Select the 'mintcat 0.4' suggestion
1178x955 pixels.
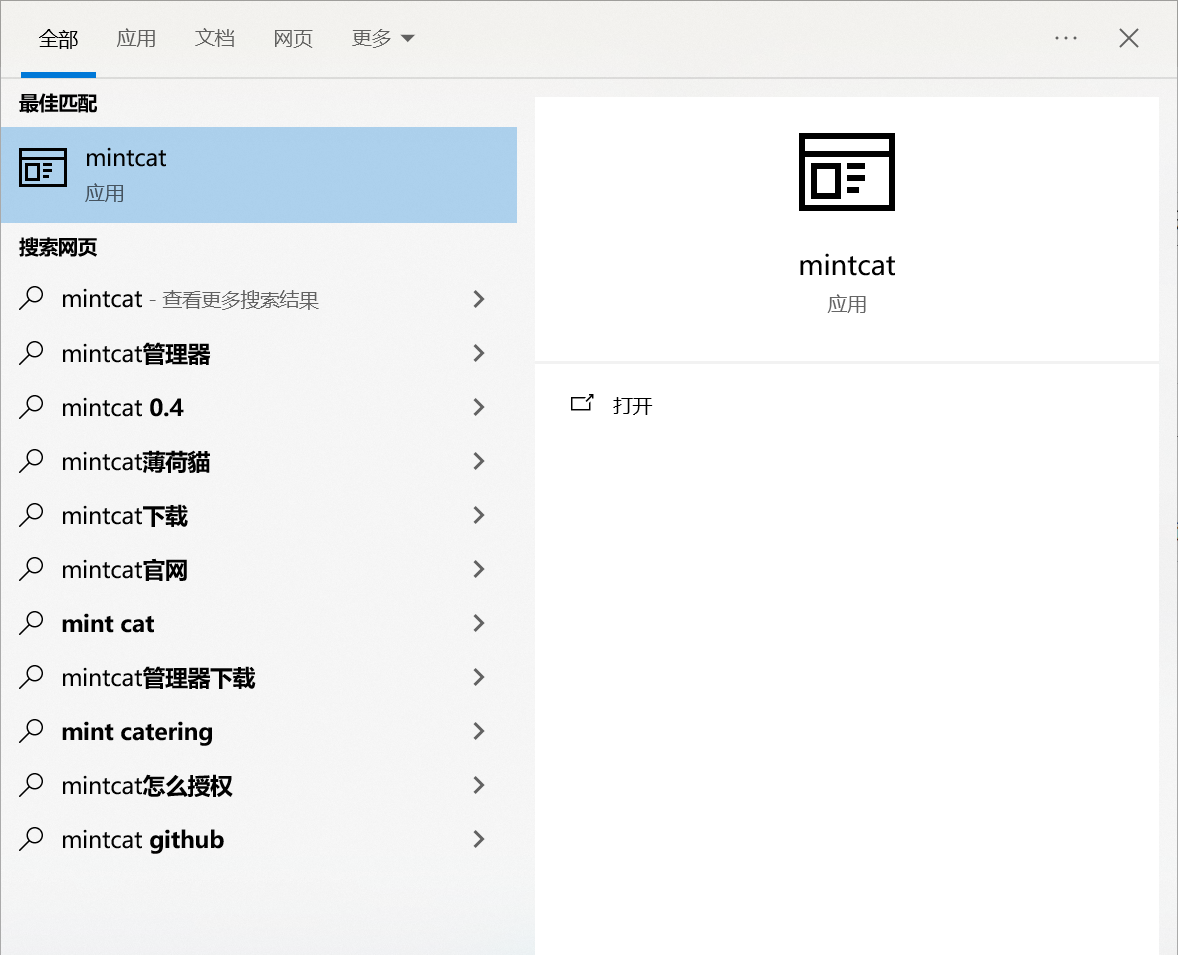259,407
